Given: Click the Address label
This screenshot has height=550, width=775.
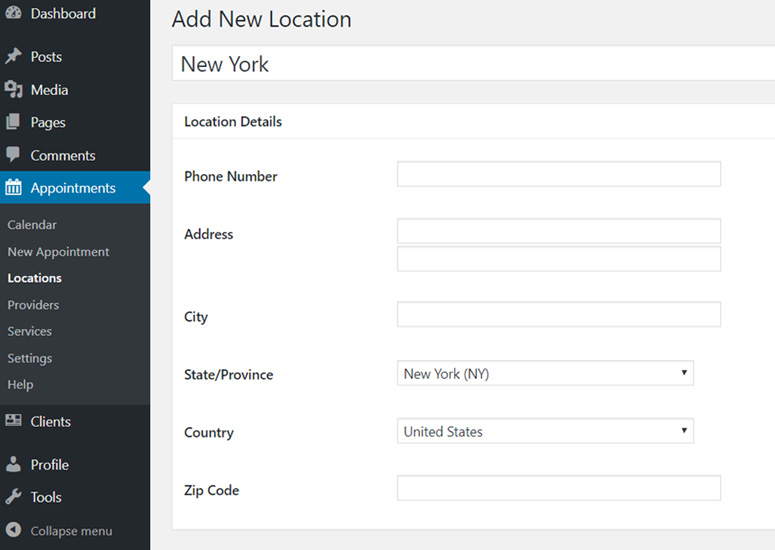Looking at the screenshot, I should coord(209,234).
